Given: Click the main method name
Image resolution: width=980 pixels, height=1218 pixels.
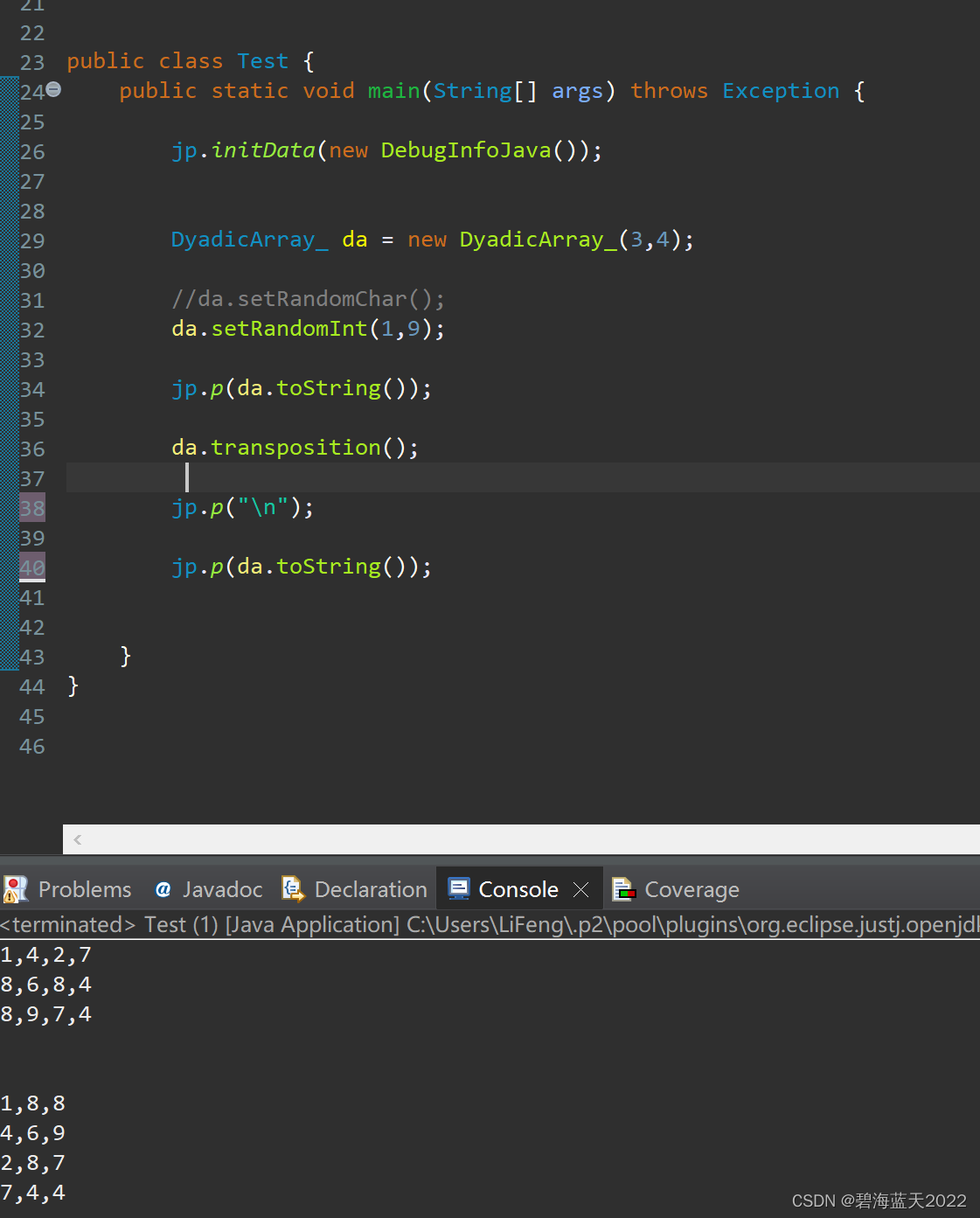Looking at the screenshot, I should 393,91.
